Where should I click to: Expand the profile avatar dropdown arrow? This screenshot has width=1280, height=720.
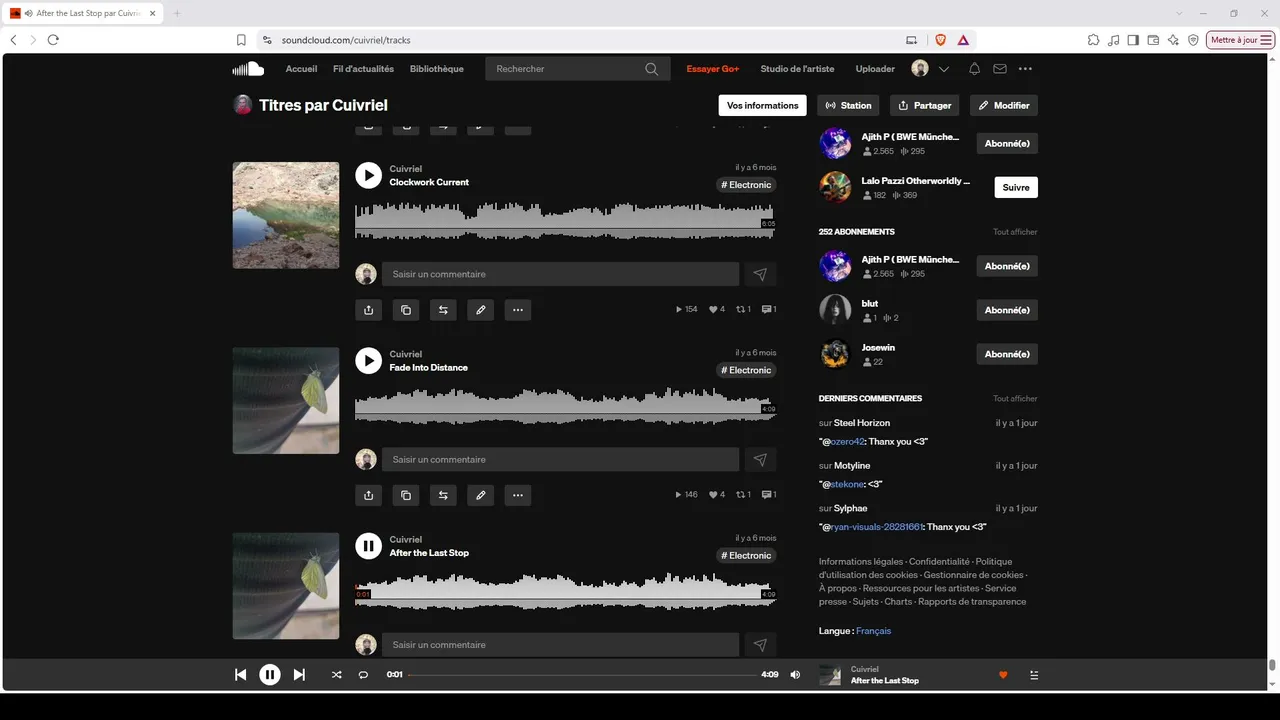pyautogui.click(x=944, y=69)
